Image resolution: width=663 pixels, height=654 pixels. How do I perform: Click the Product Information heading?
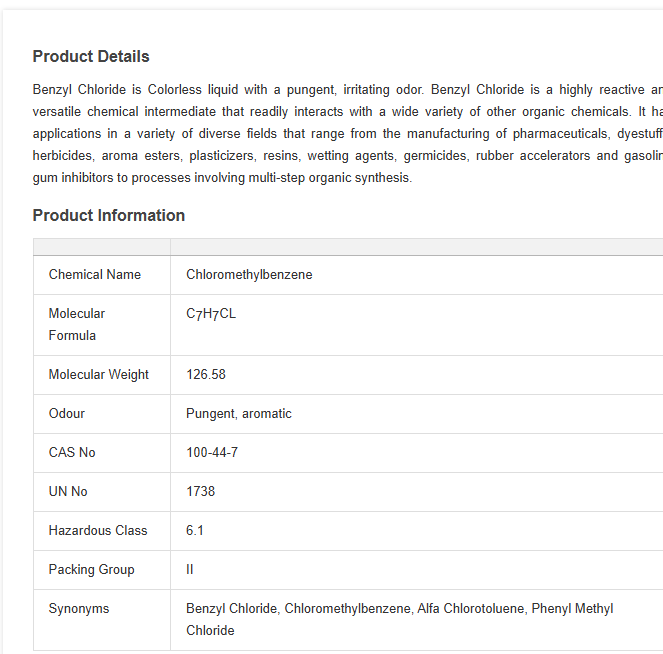point(108,216)
